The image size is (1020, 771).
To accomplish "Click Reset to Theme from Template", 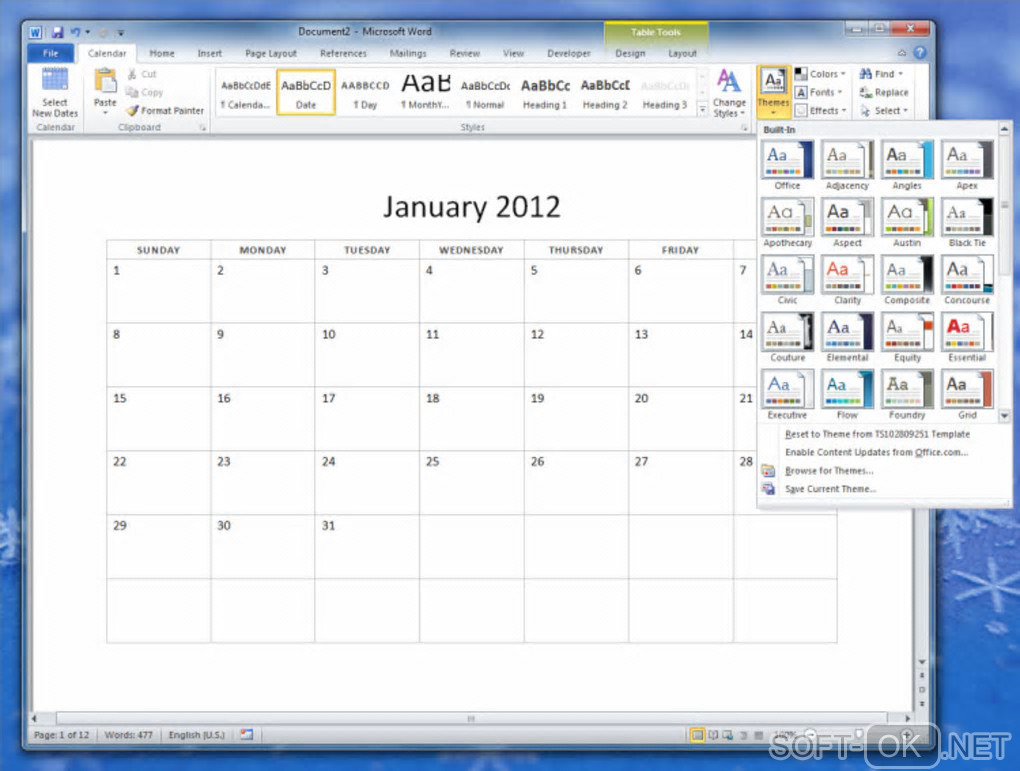I will (x=877, y=434).
